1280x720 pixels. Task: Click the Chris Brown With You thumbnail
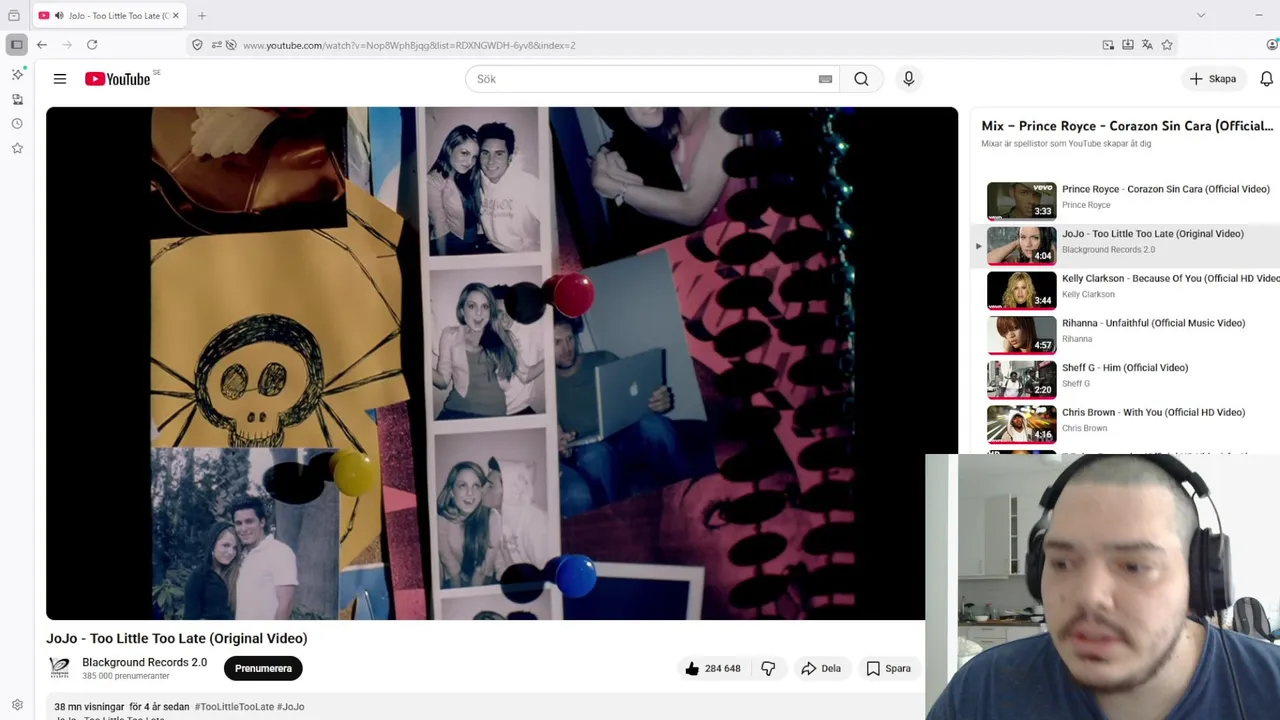coord(1021,423)
